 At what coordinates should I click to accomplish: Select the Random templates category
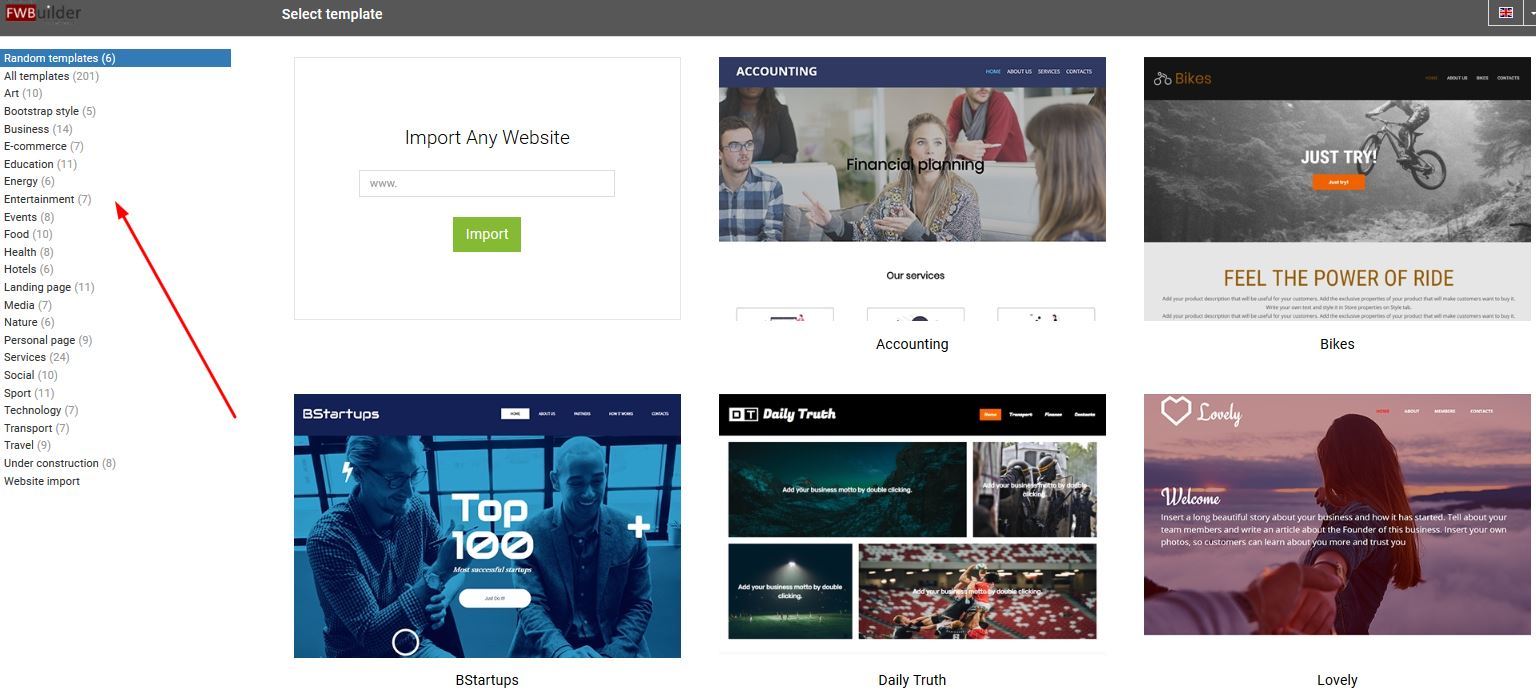(x=116, y=58)
